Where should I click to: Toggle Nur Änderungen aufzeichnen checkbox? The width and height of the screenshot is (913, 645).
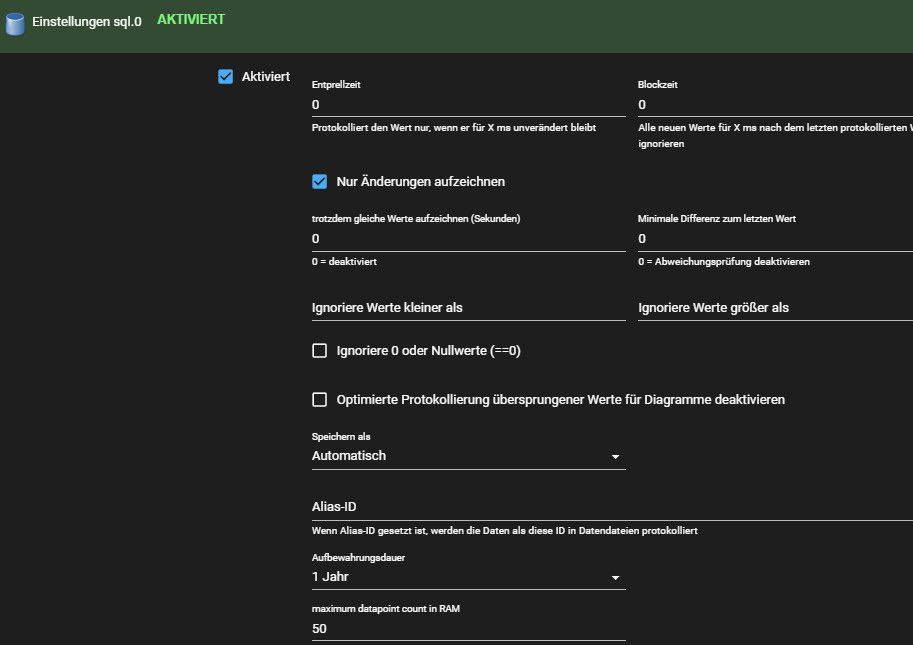320,182
